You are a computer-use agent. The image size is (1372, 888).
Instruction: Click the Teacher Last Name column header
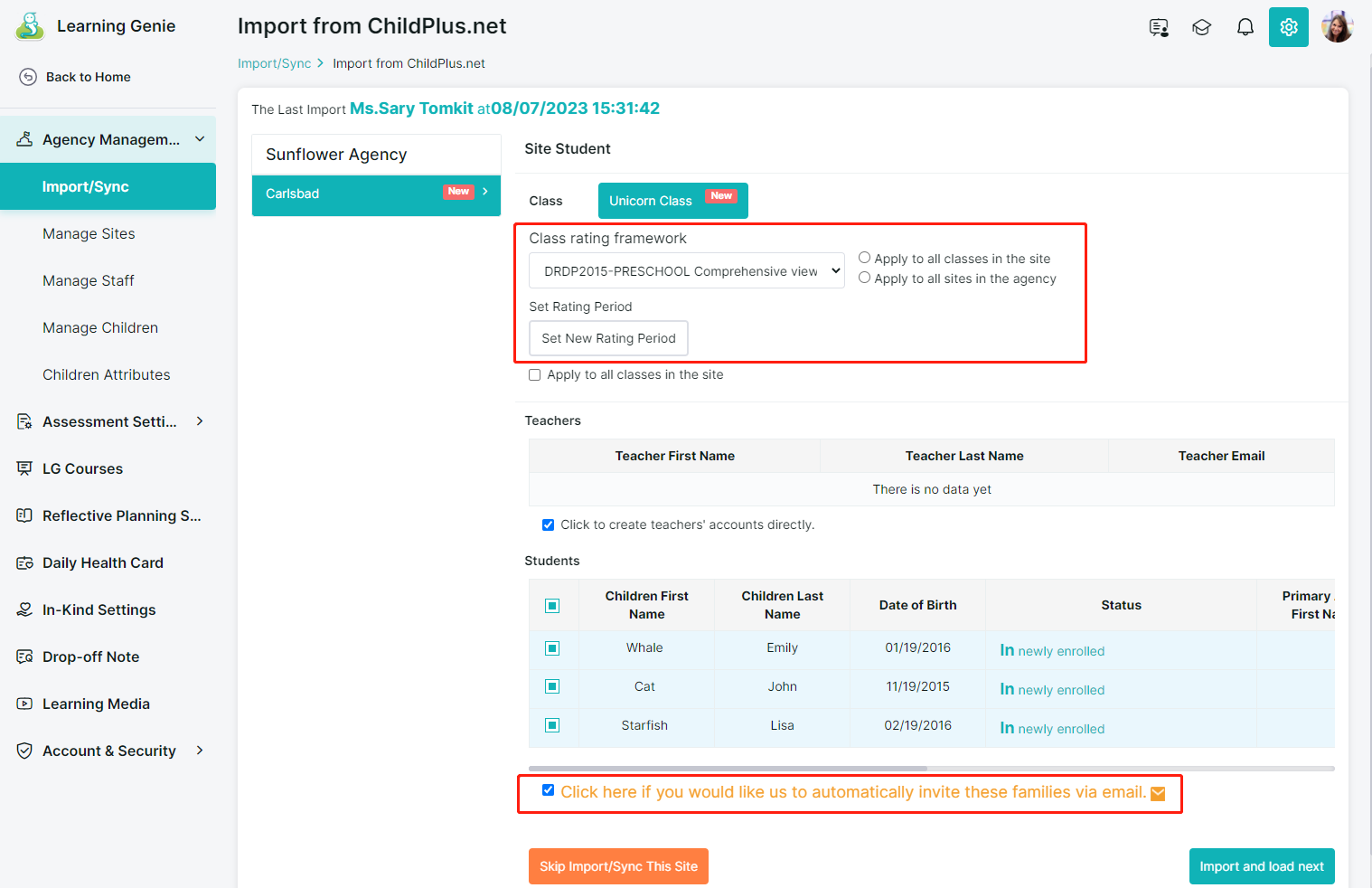point(964,456)
